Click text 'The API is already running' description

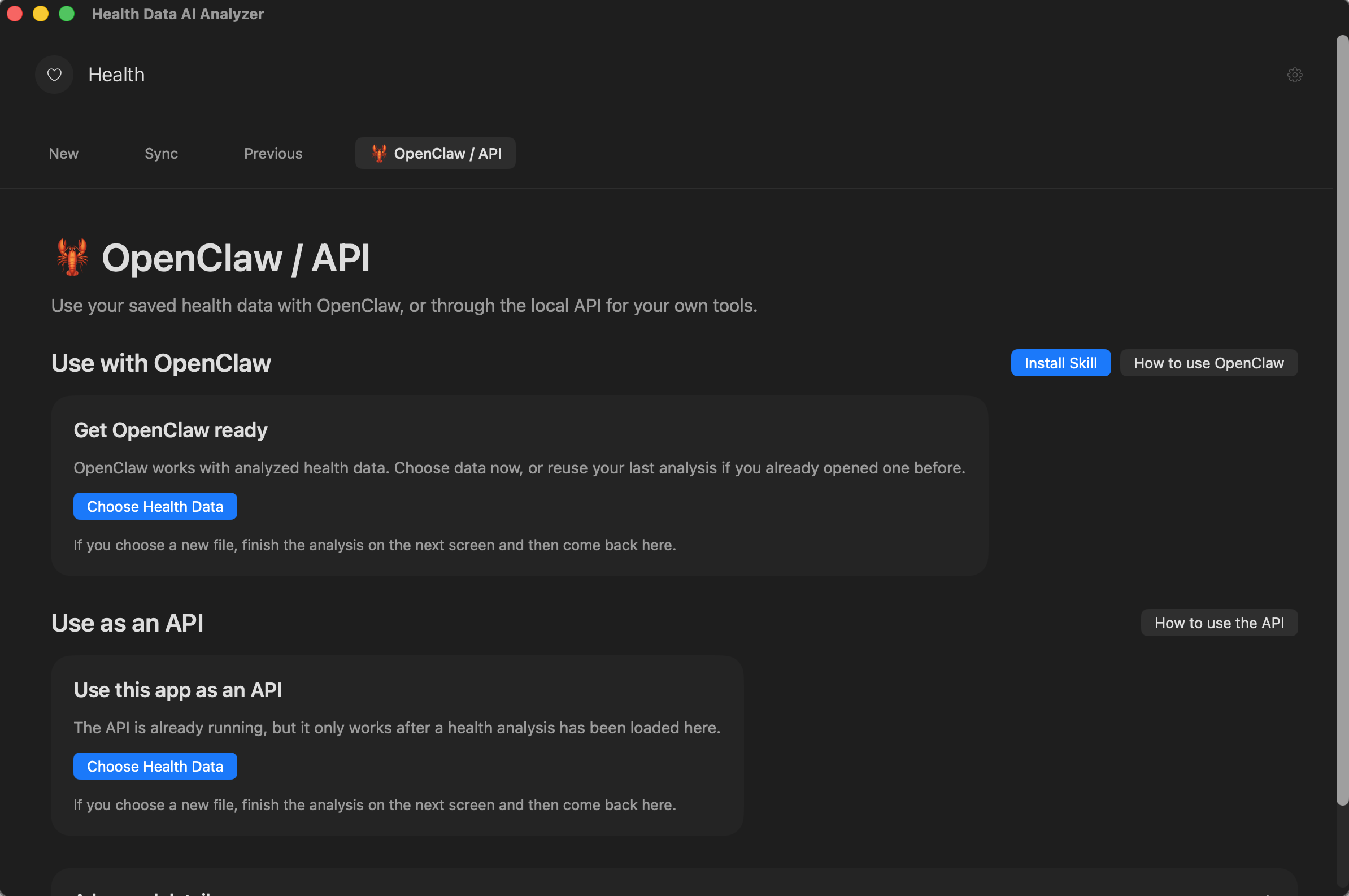(x=397, y=728)
